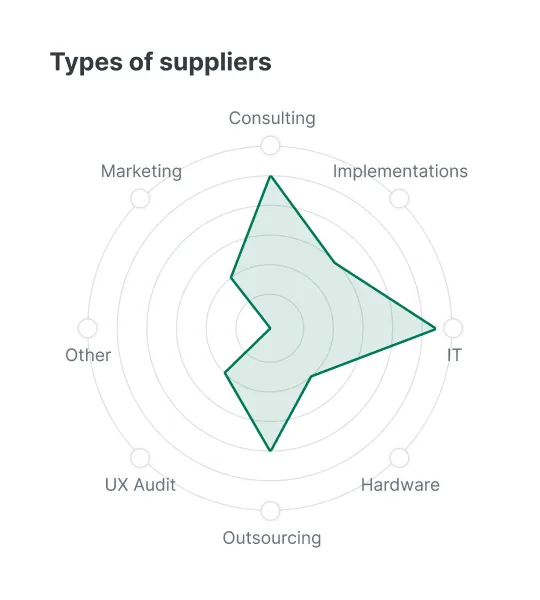Select the Hardware label
Screen dimensions: 540x600
400,485
